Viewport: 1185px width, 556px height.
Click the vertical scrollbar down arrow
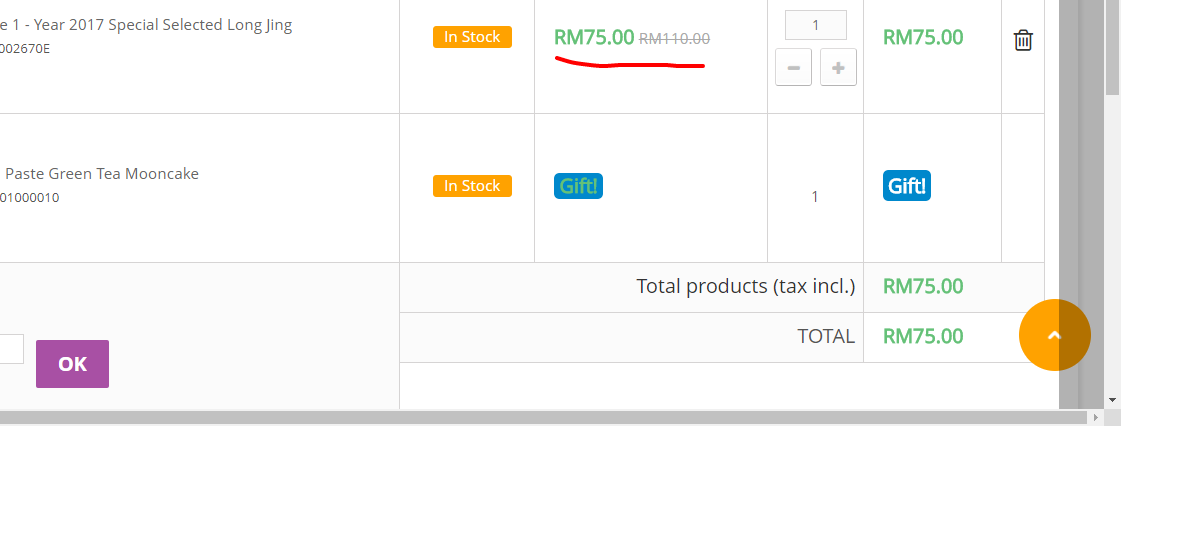point(1112,400)
